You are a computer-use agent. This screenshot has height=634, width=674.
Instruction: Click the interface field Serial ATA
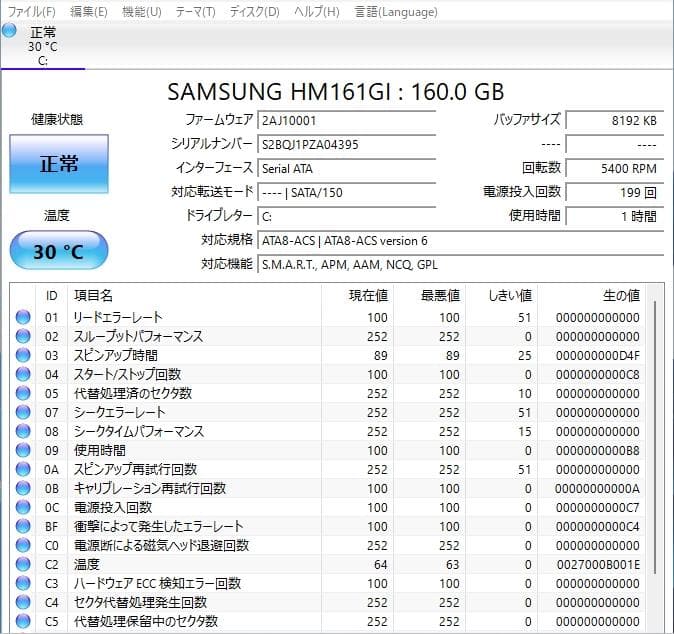346,168
